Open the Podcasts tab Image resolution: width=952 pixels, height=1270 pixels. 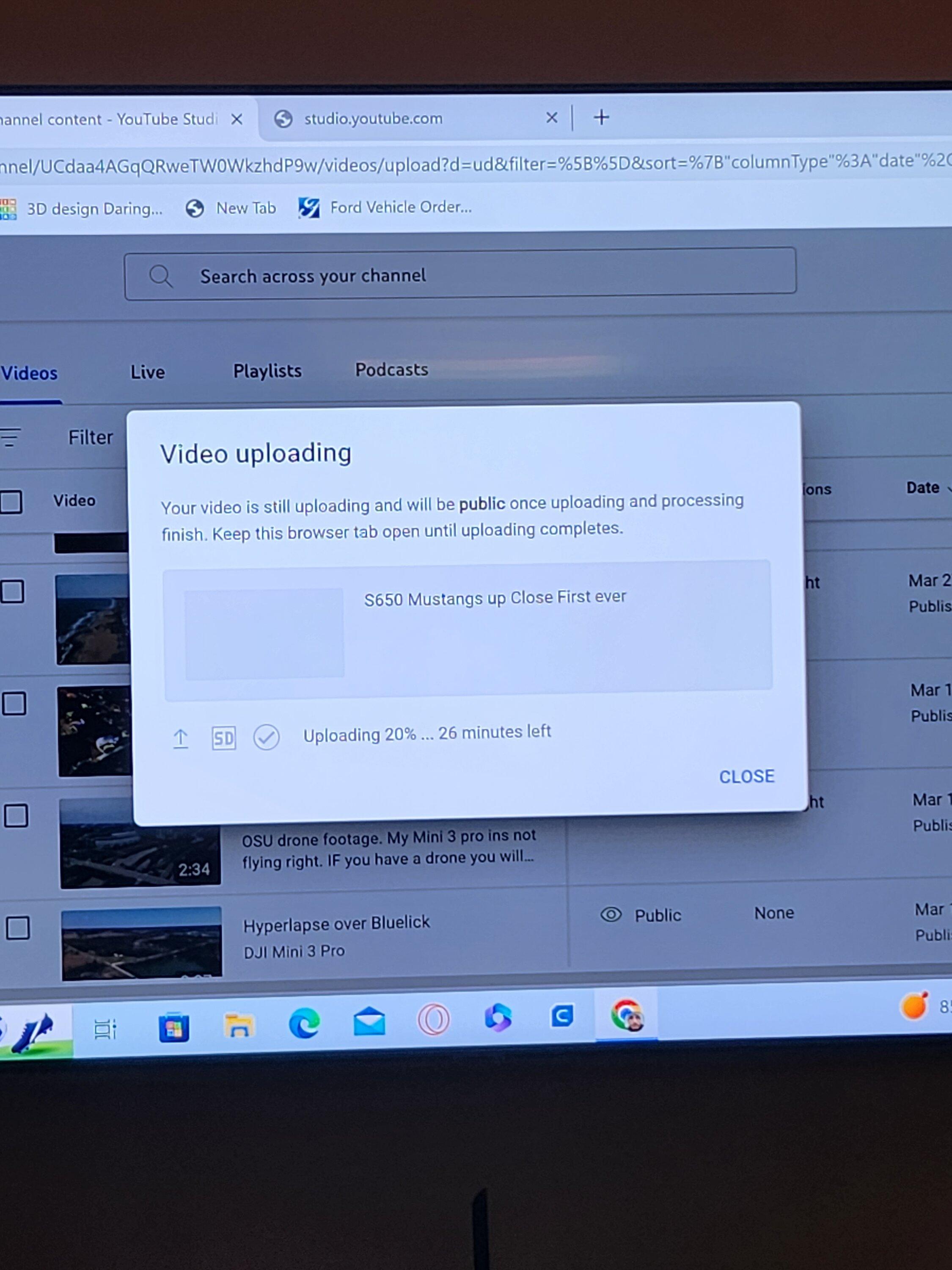391,369
